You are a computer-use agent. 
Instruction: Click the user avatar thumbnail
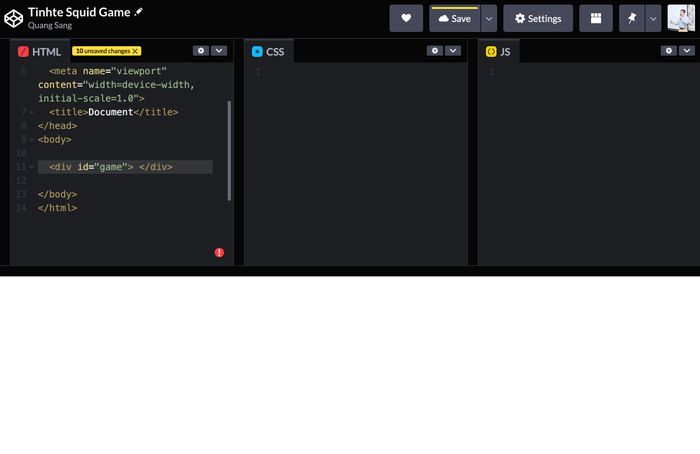tap(681, 18)
